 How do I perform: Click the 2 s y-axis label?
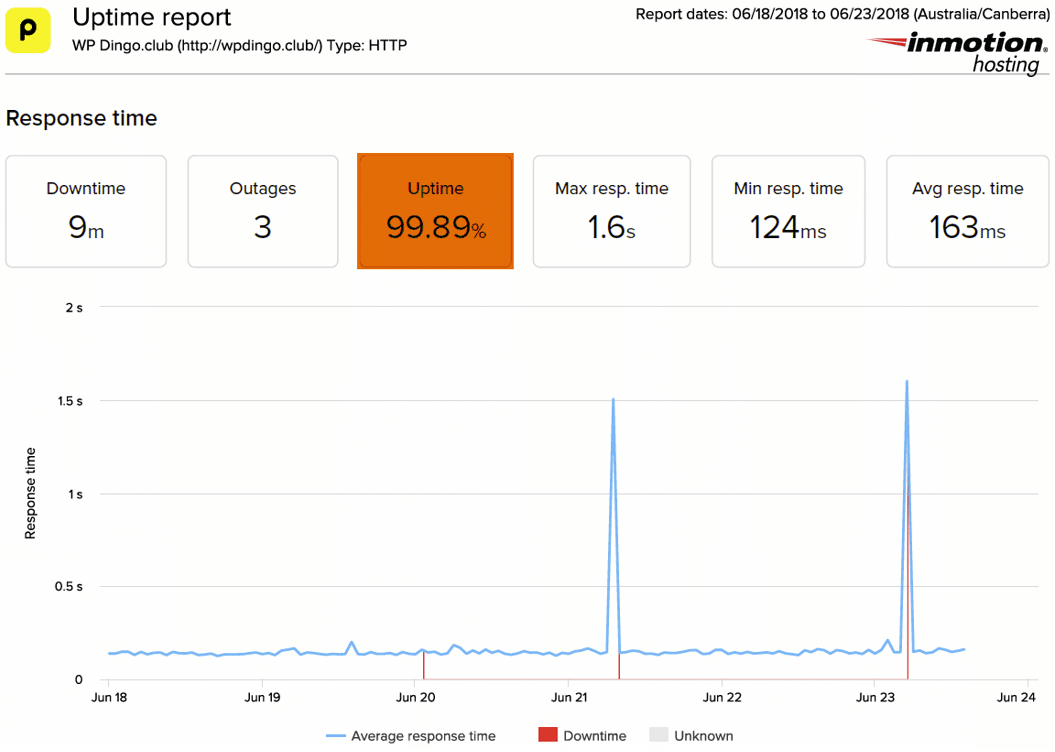74,308
